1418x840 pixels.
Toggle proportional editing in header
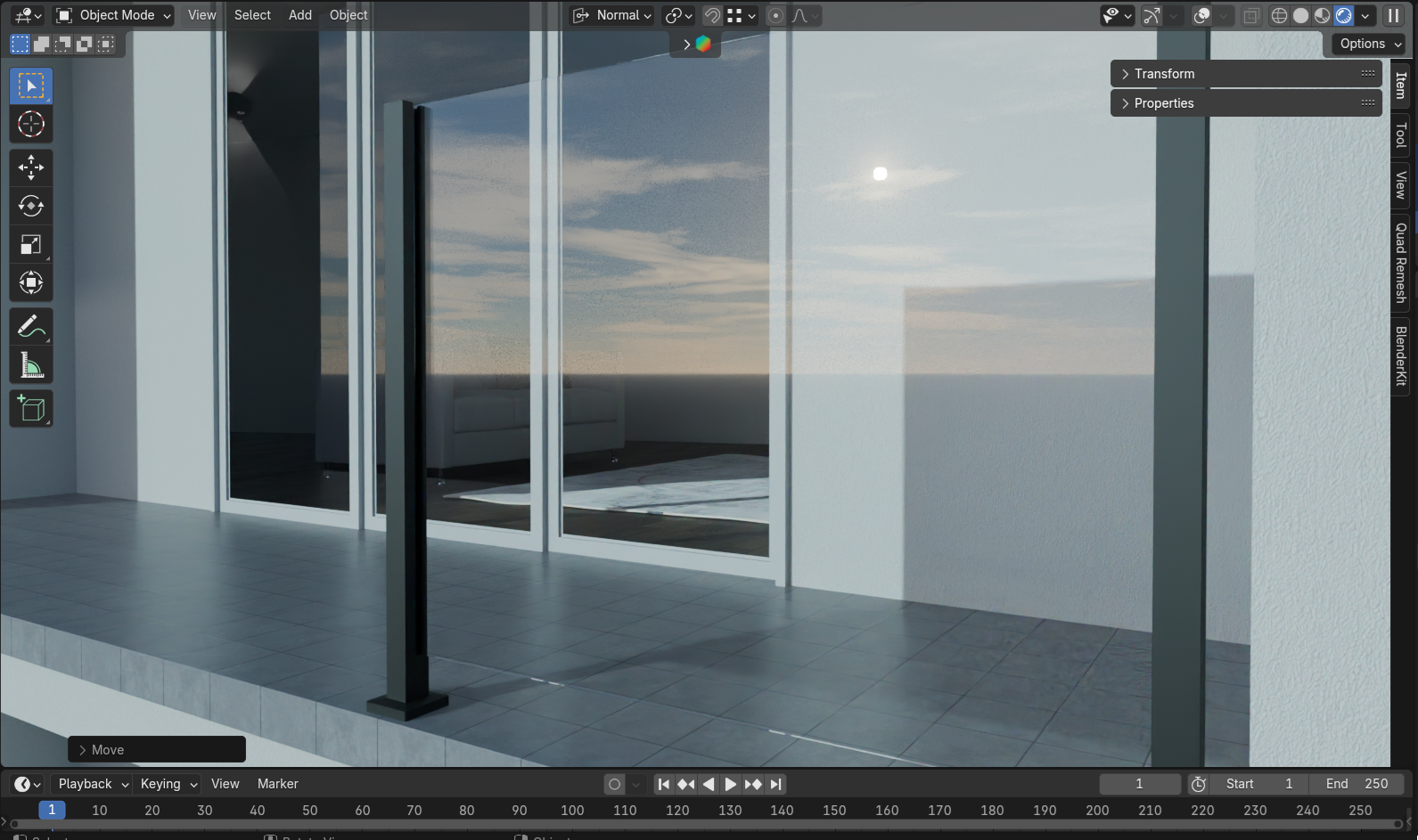click(x=776, y=16)
